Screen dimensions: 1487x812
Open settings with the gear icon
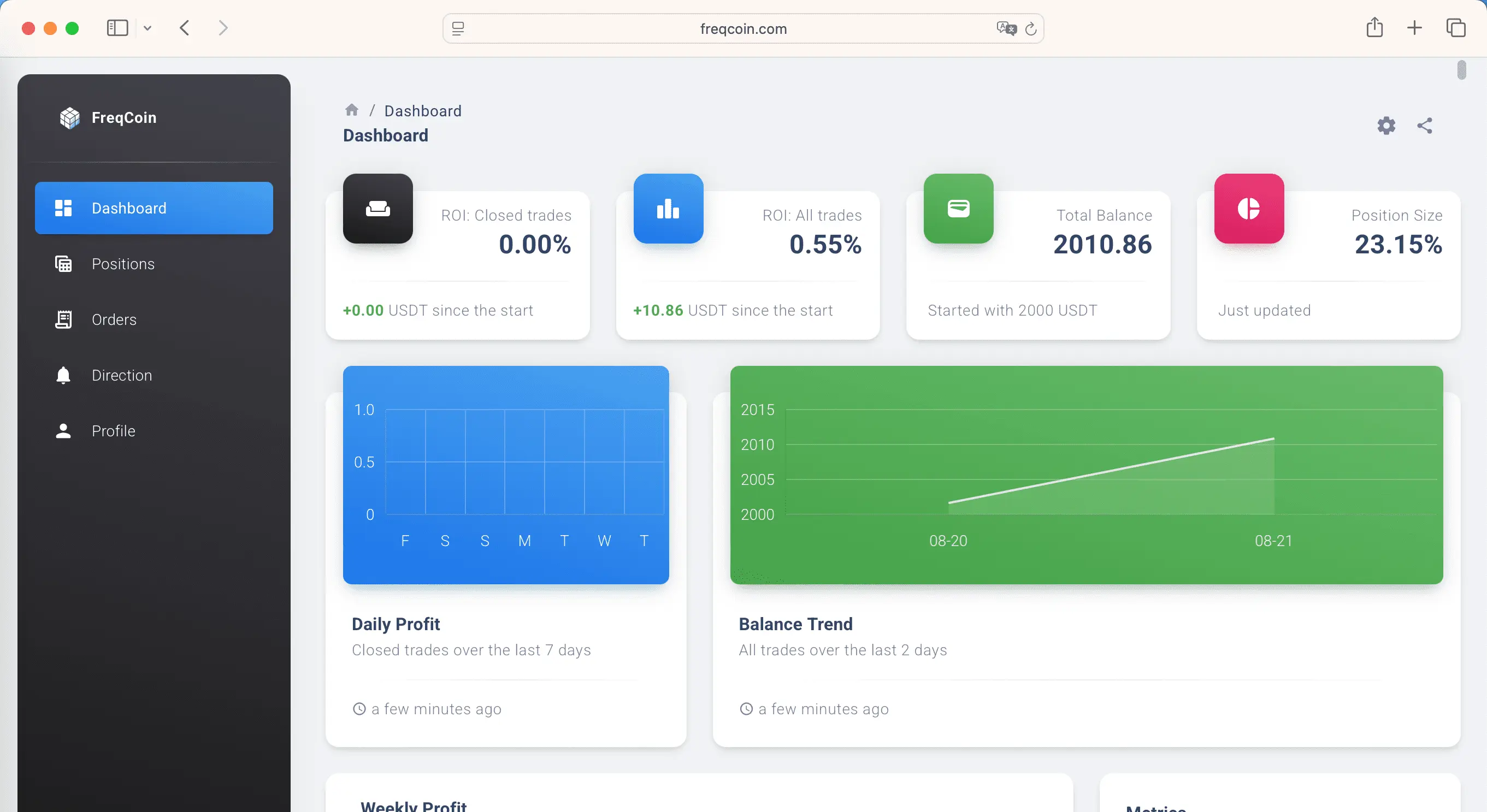pyautogui.click(x=1386, y=125)
